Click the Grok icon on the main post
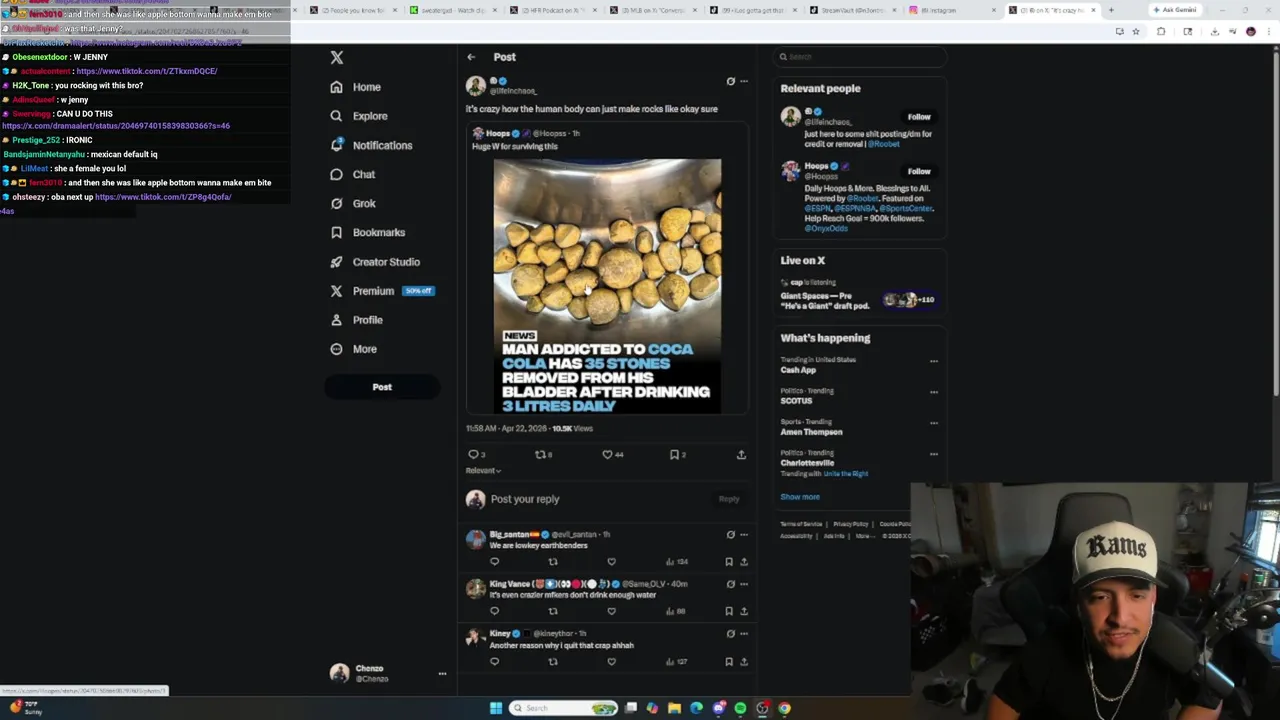 tap(730, 81)
